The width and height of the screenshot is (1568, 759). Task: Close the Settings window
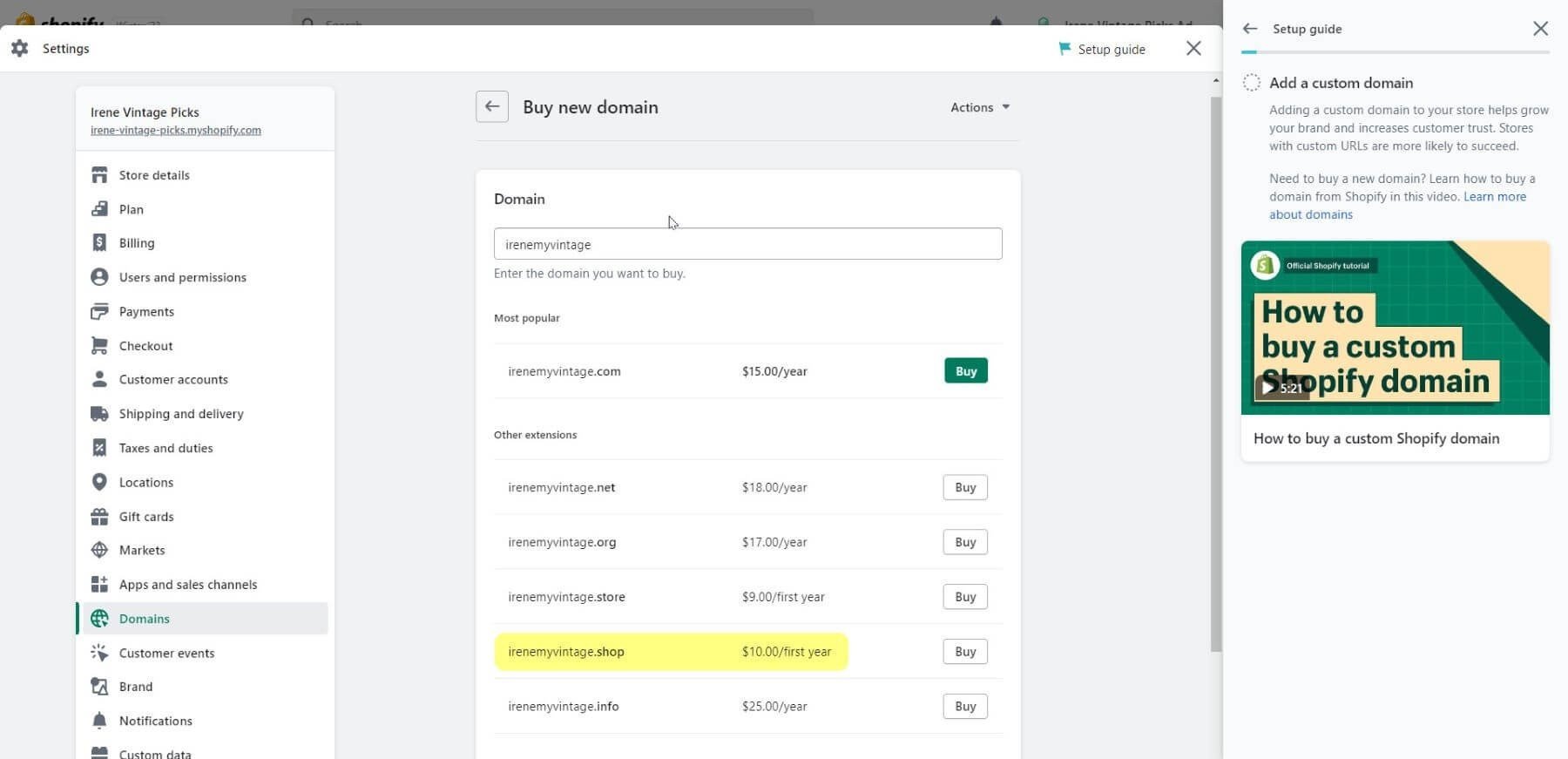1193,49
